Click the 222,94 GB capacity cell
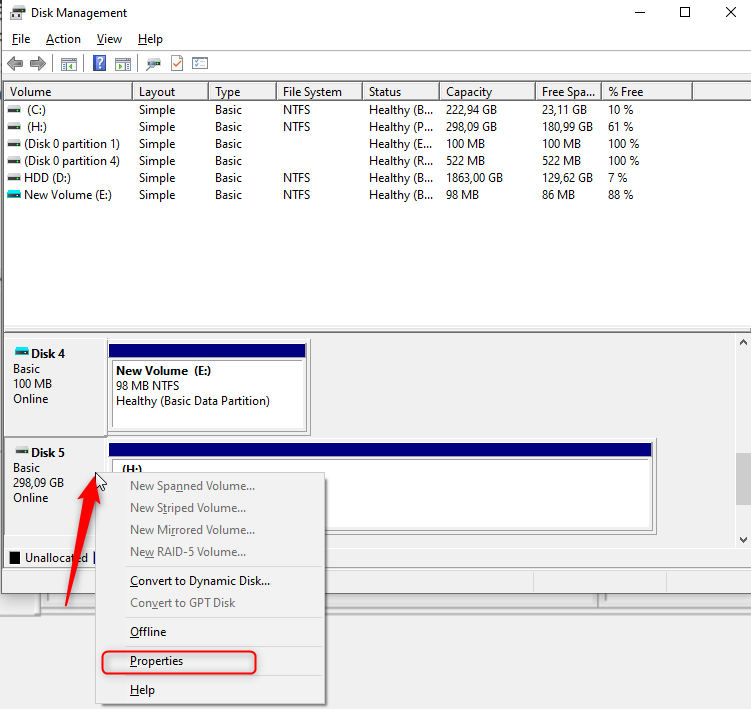Viewport: 751px width, 709px height. coord(471,110)
